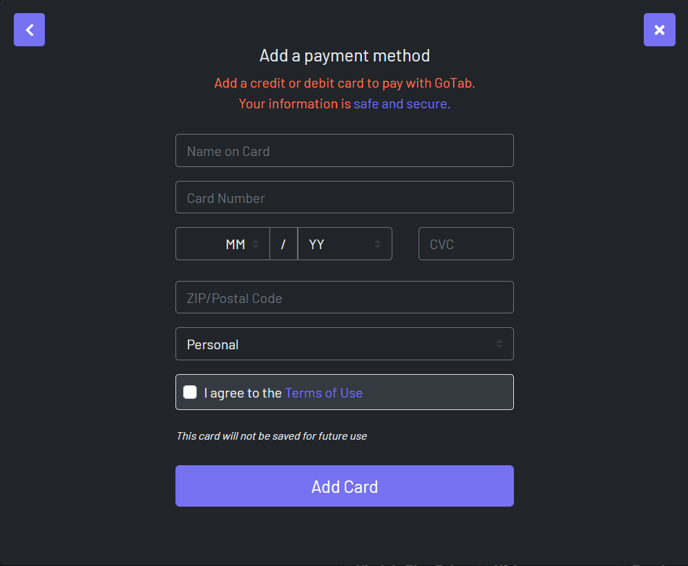This screenshot has height=566, width=688.
Task: Open the MM expiration month dropdown
Action: [222, 244]
